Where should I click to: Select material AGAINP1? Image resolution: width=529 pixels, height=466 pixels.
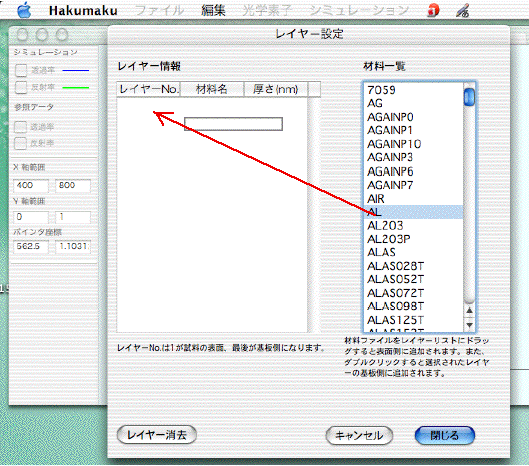coord(414,130)
